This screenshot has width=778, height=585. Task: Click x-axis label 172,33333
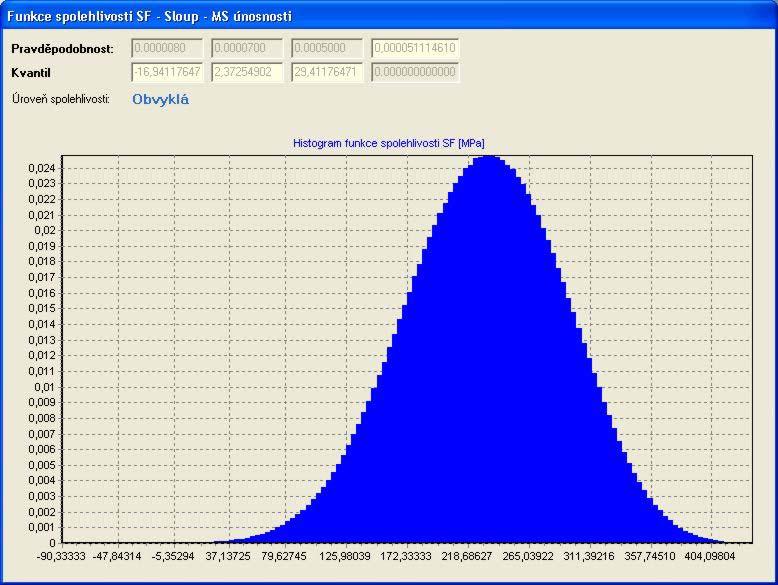pyautogui.click(x=406, y=556)
